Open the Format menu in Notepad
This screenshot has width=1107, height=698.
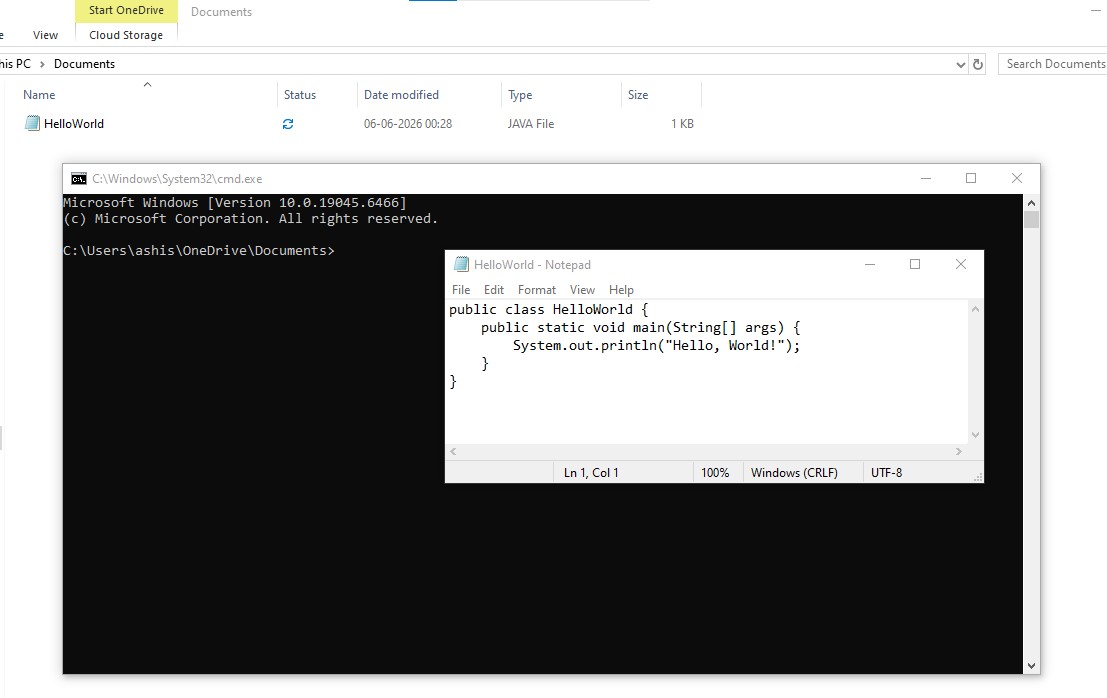537,289
